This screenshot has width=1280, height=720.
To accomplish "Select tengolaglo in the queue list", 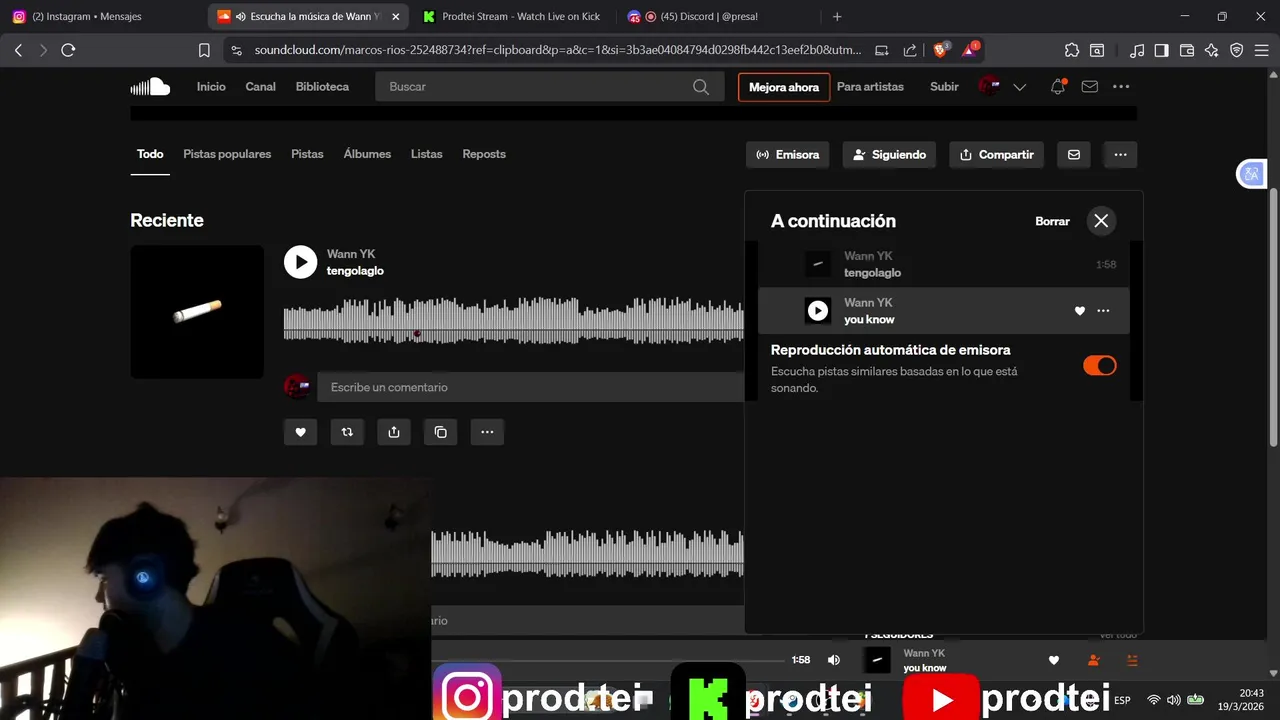I will pyautogui.click(x=943, y=264).
